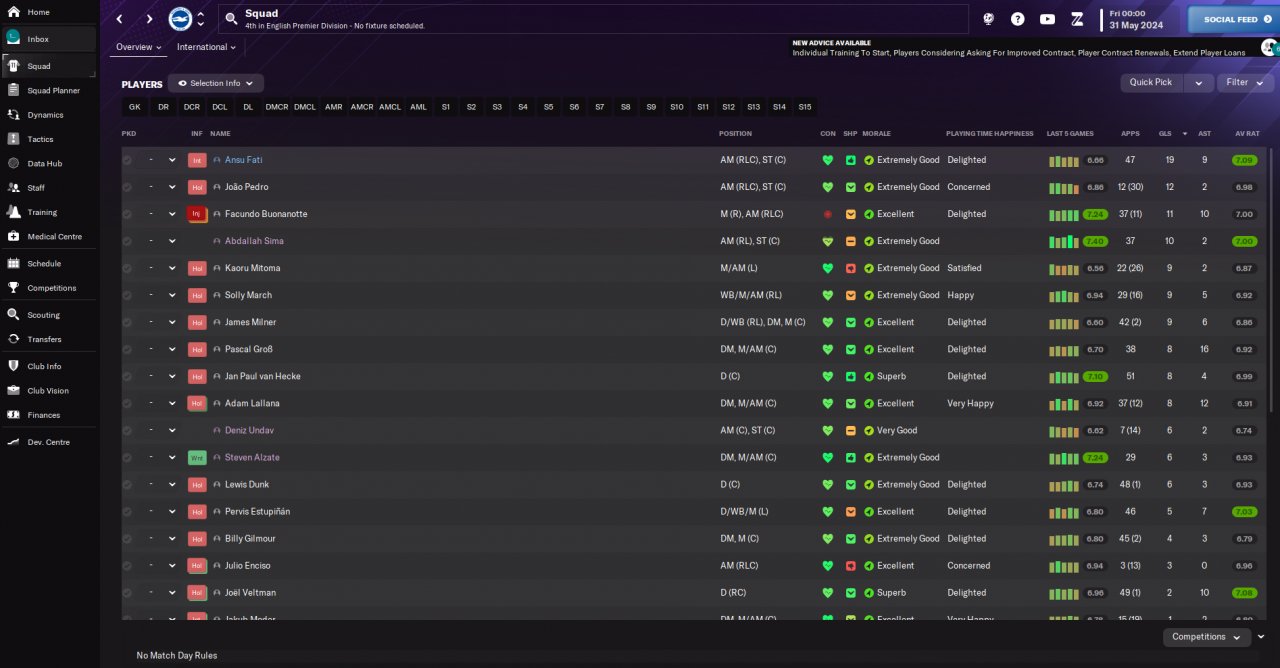Viewport: 1280px width, 668px height.
Task: Open the Medical Centre sidebar icon
Action: 14,237
